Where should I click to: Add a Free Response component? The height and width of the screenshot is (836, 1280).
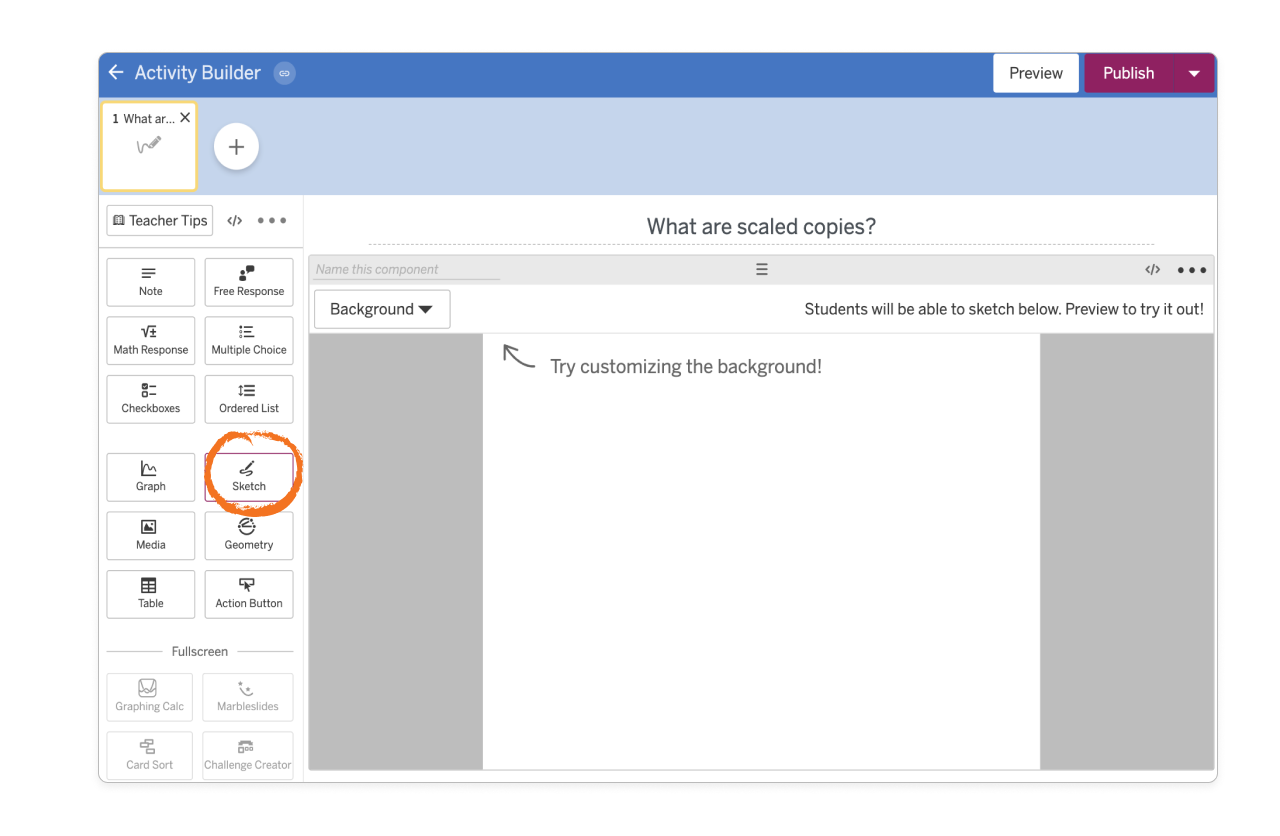pos(248,281)
